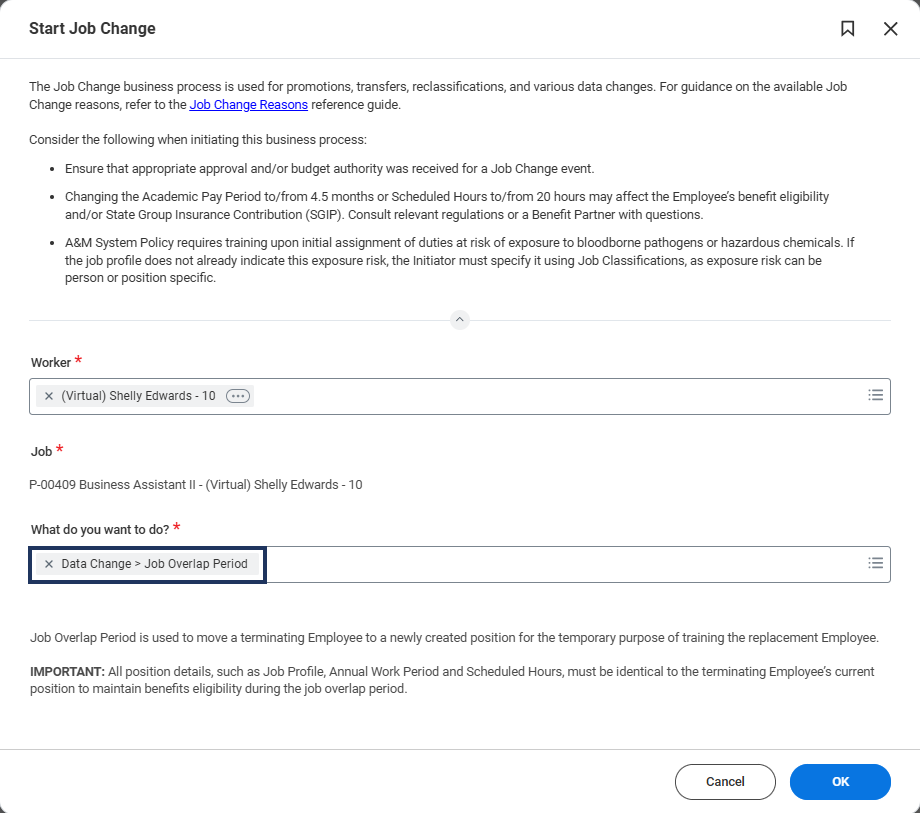Image resolution: width=920 pixels, height=813 pixels.
Task: Click the Worker field label
Action: click(x=51, y=363)
